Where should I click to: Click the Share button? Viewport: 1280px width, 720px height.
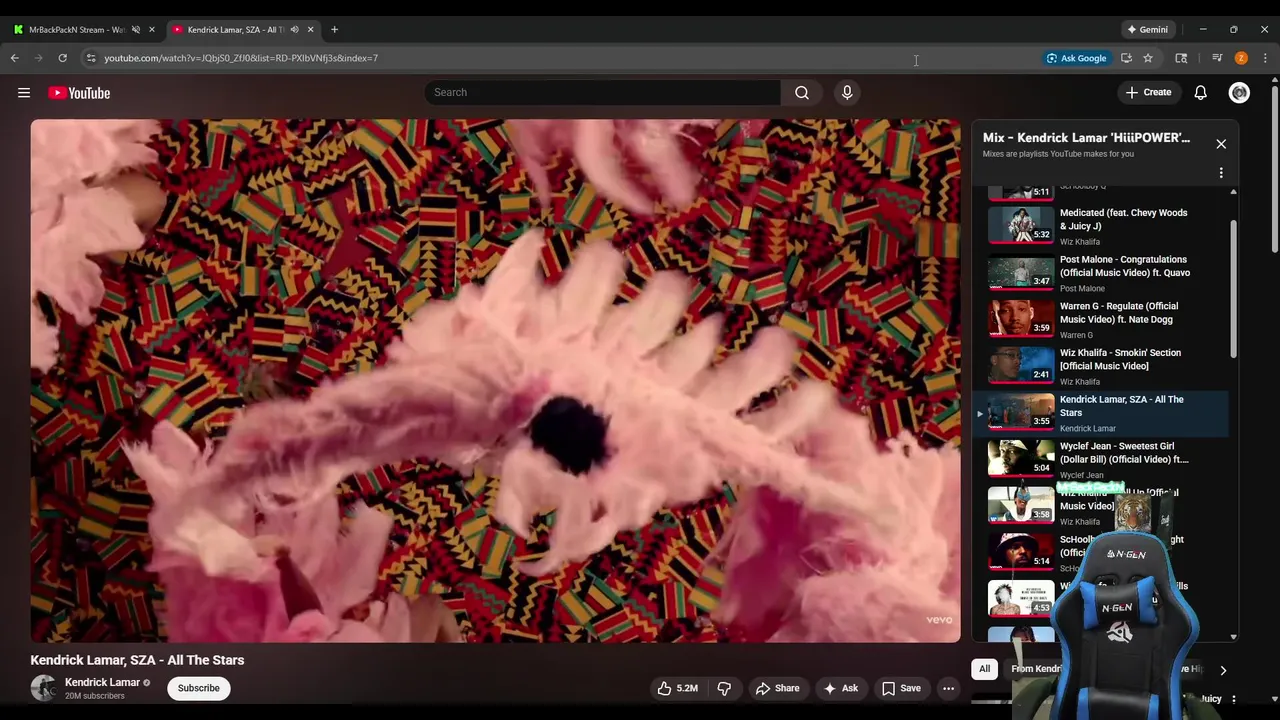pos(777,688)
